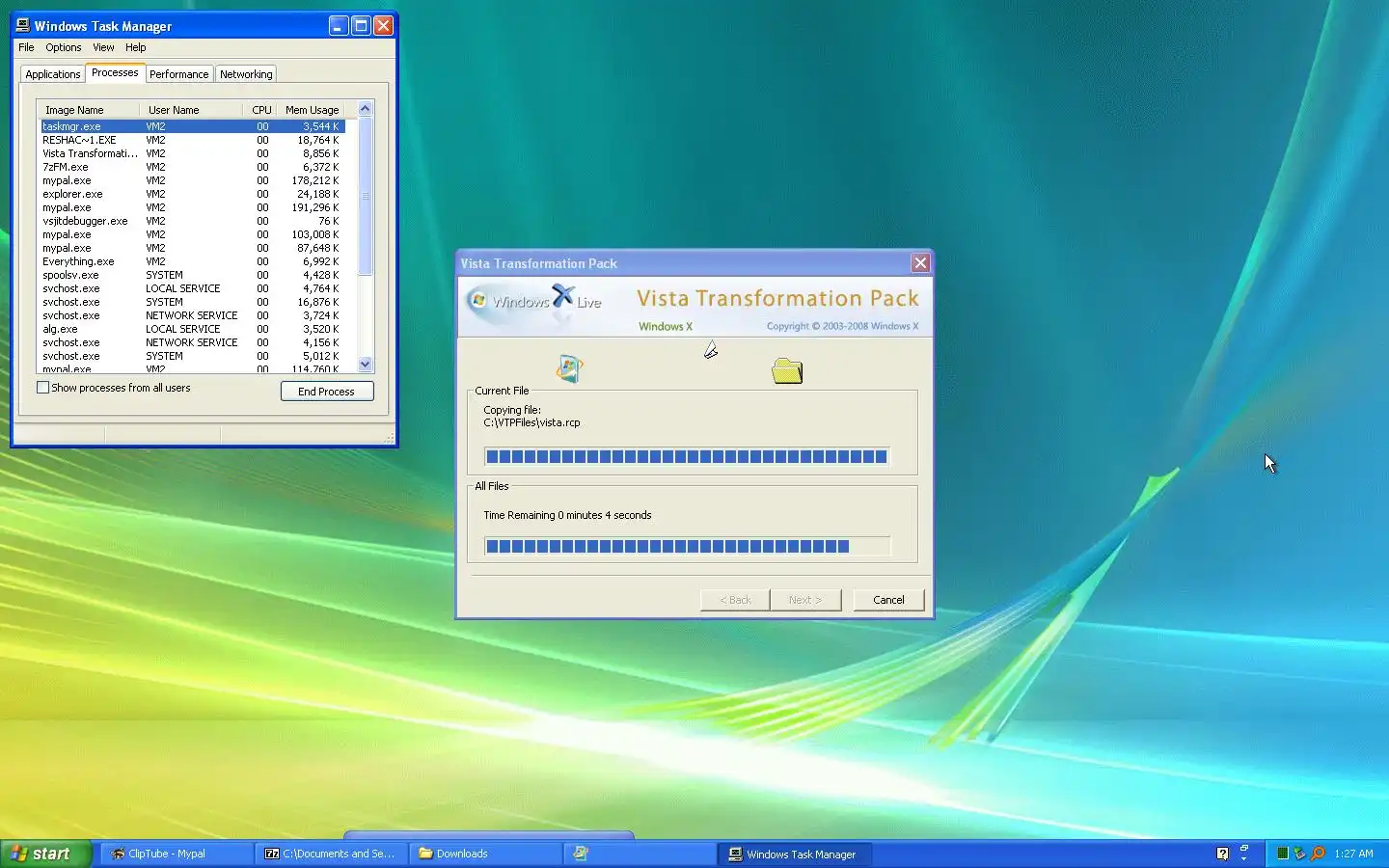The height and width of the screenshot is (868, 1389).
Task: Select Vista Transformati... process row
Action: click(x=192, y=153)
